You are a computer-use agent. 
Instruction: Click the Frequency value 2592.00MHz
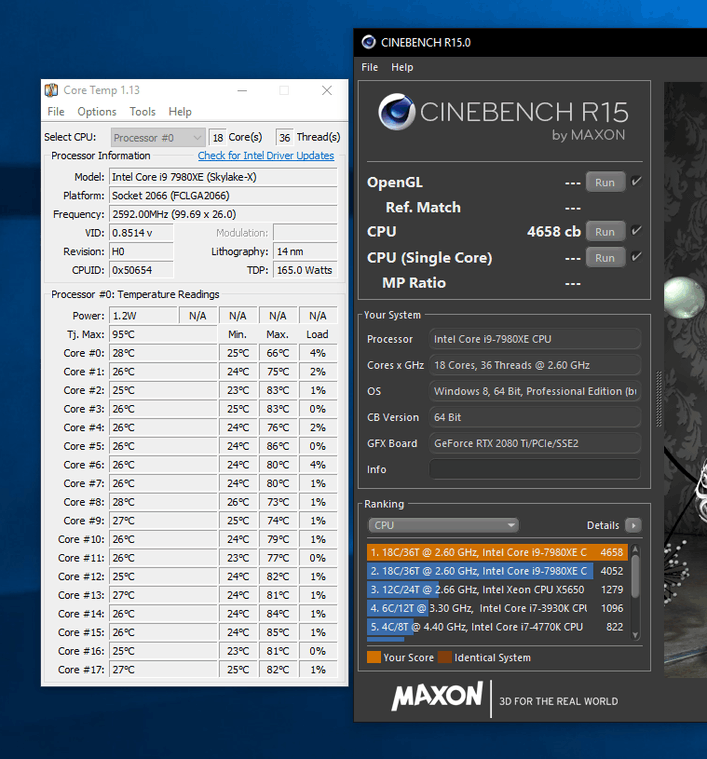[223, 214]
